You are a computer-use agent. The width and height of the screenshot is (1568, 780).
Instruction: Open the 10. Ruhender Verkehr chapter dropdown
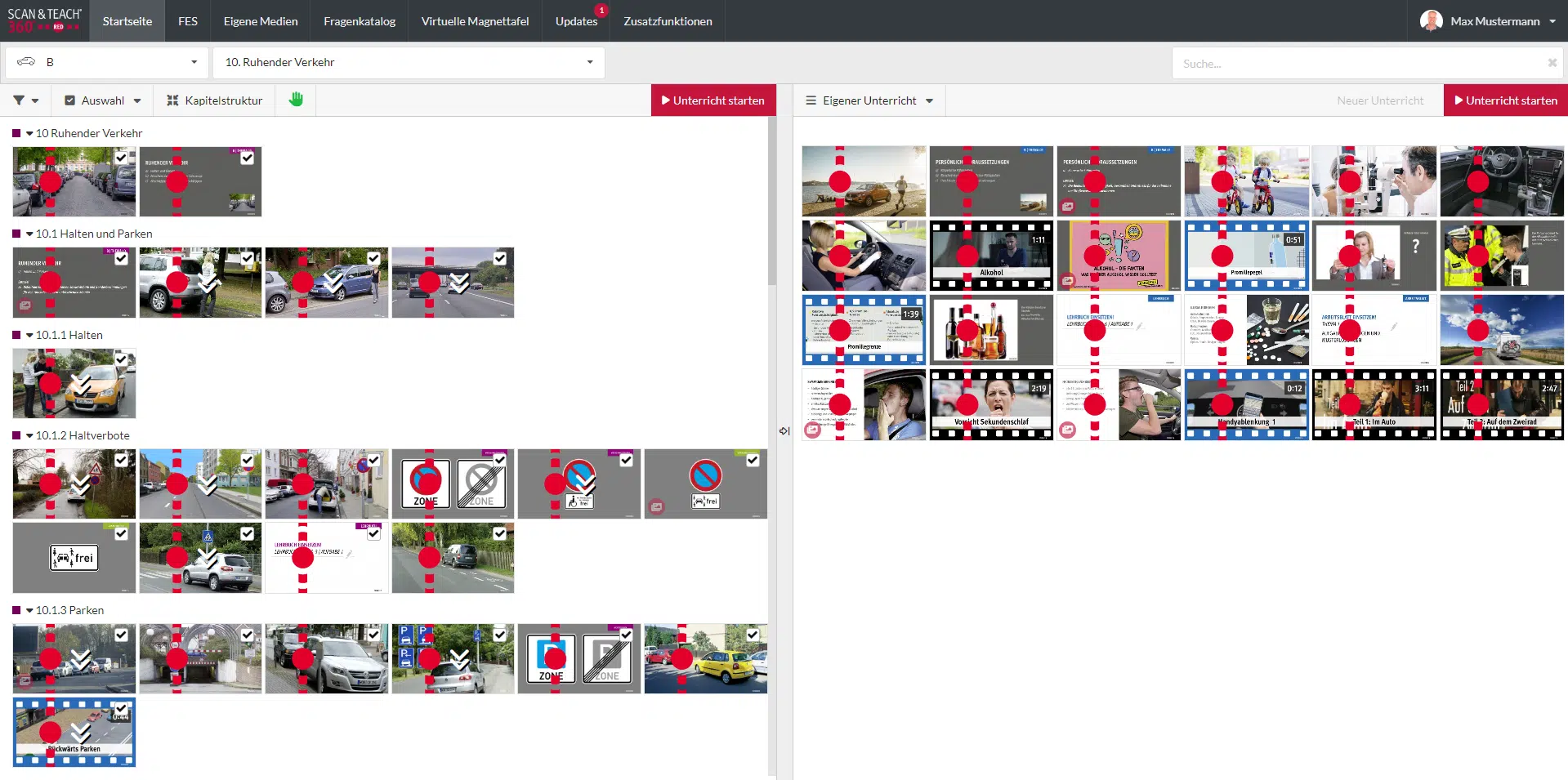pos(409,62)
